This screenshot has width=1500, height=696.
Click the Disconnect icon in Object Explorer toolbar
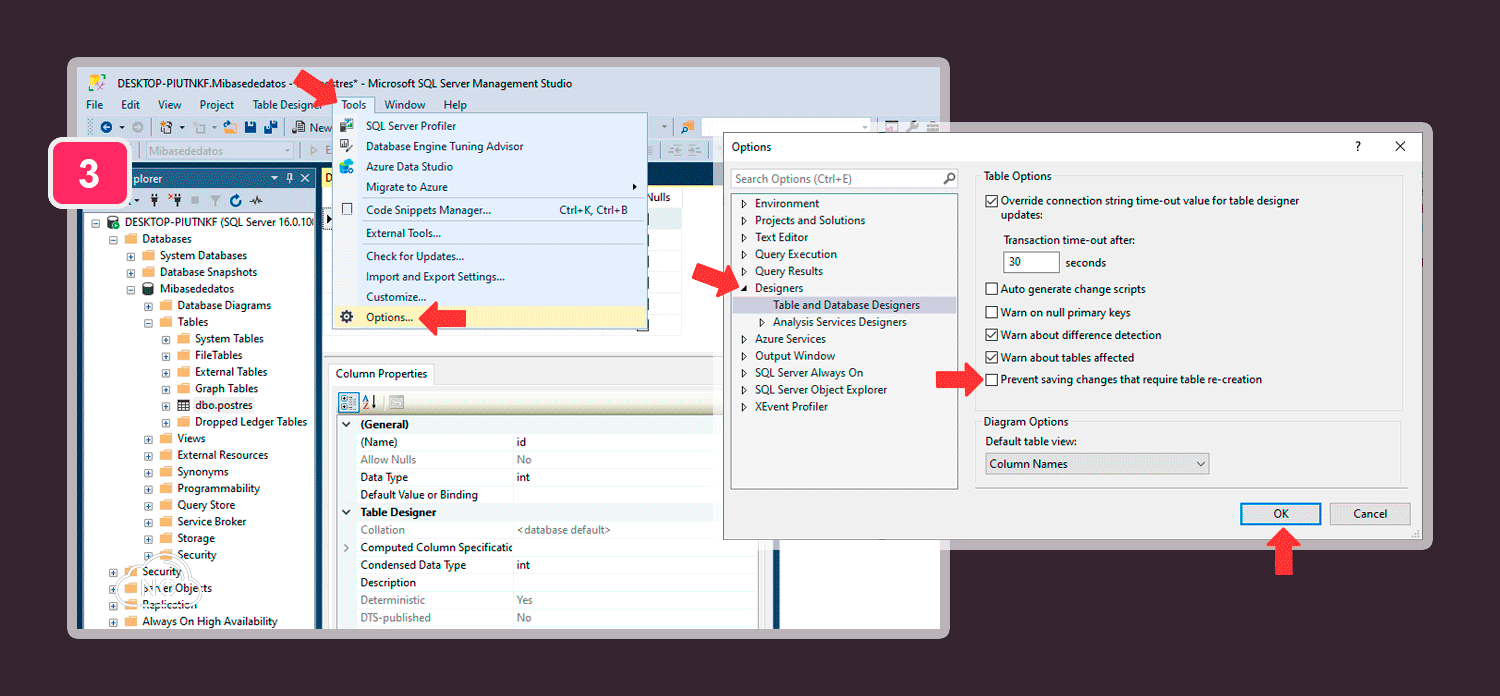[x=176, y=200]
